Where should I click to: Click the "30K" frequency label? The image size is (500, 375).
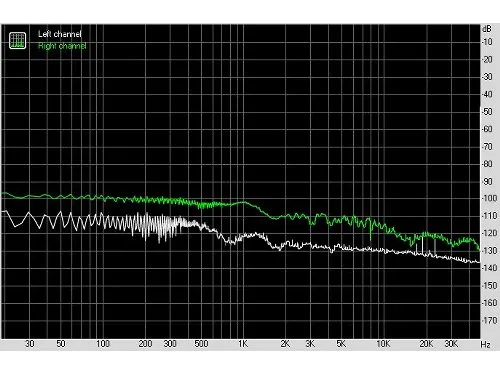tap(451, 344)
